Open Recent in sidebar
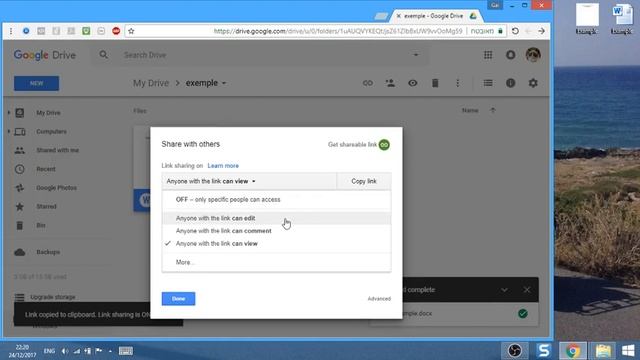This screenshot has width=640, height=360. tap(46, 169)
